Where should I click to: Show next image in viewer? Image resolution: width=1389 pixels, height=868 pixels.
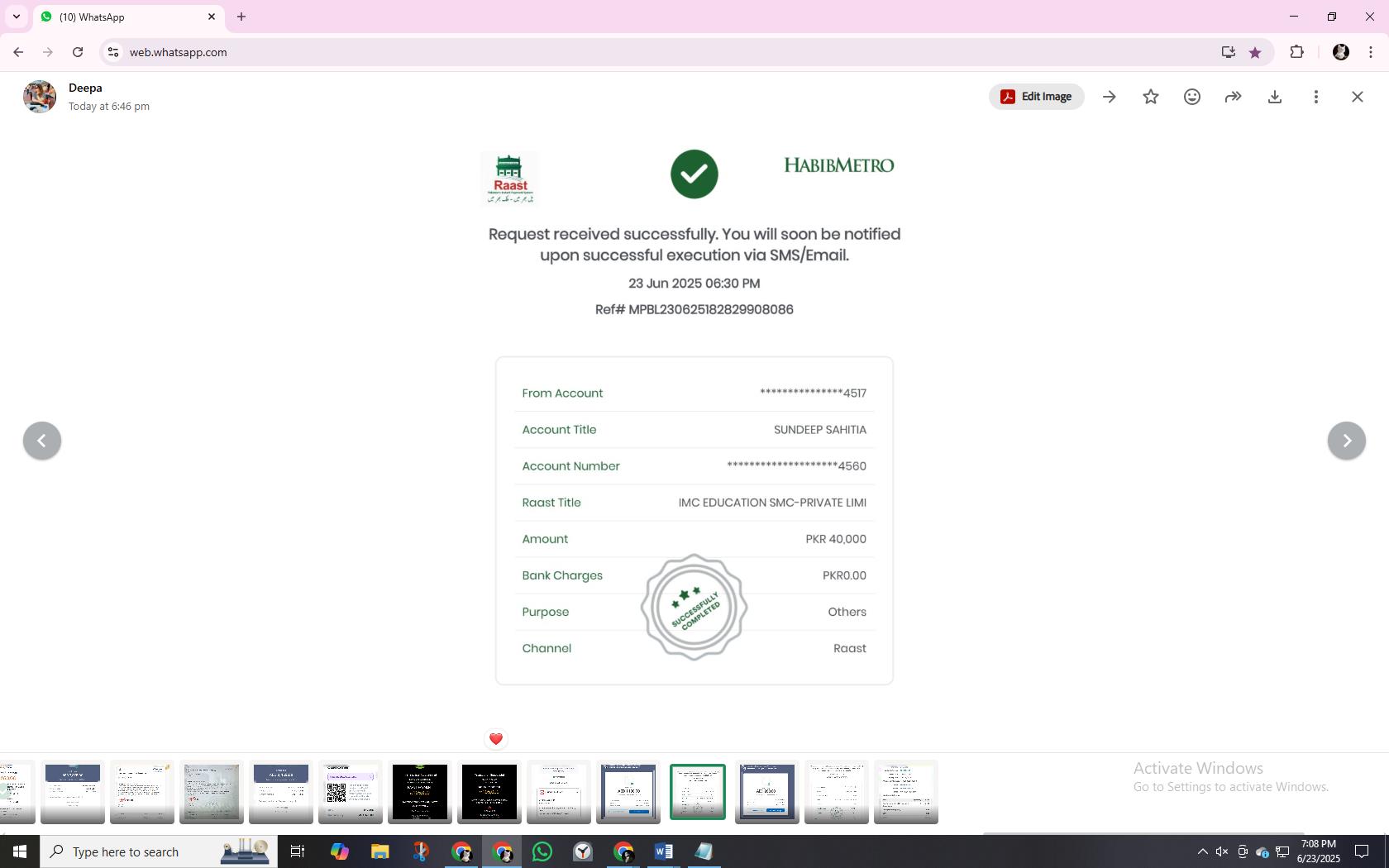pyautogui.click(x=1347, y=441)
